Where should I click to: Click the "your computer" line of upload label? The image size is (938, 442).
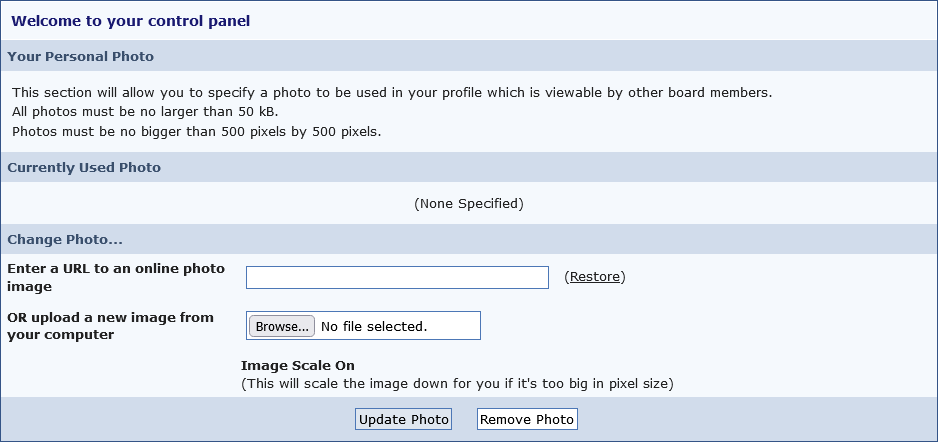point(60,335)
